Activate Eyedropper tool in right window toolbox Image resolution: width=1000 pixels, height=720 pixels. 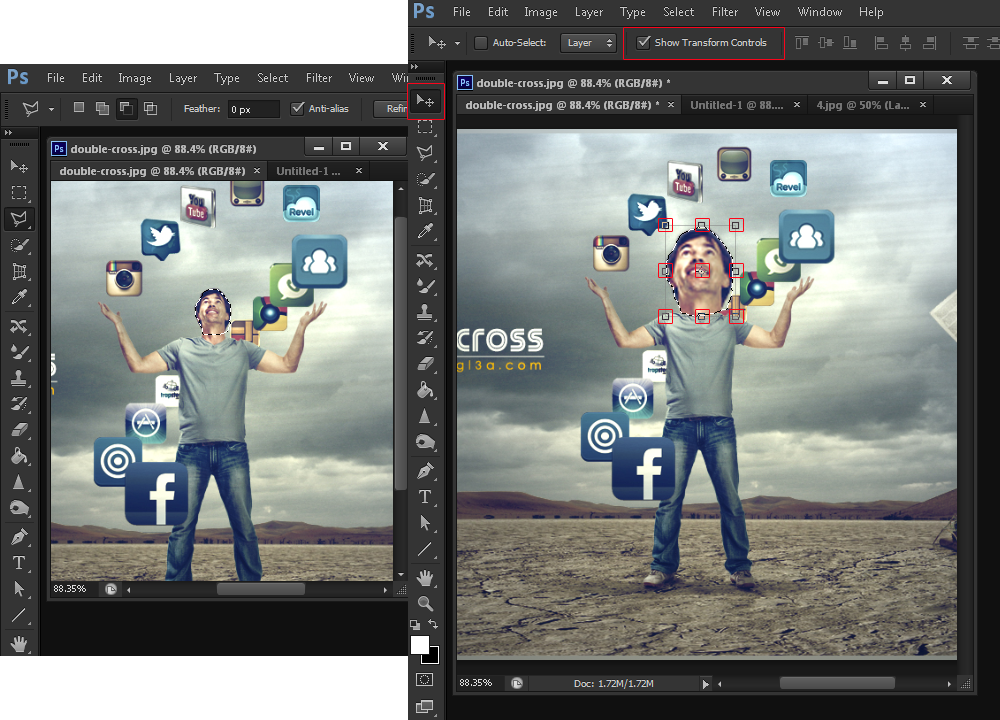click(425, 231)
